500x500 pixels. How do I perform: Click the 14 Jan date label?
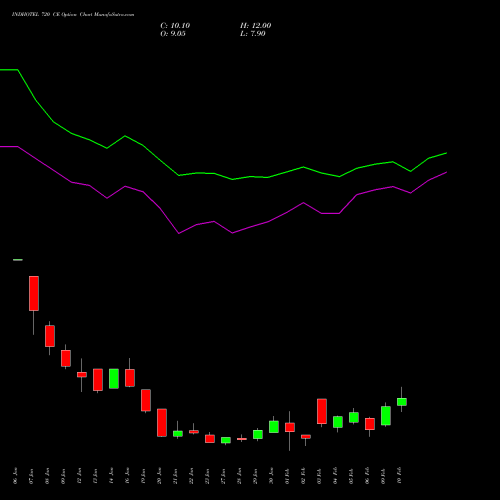click(x=111, y=476)
